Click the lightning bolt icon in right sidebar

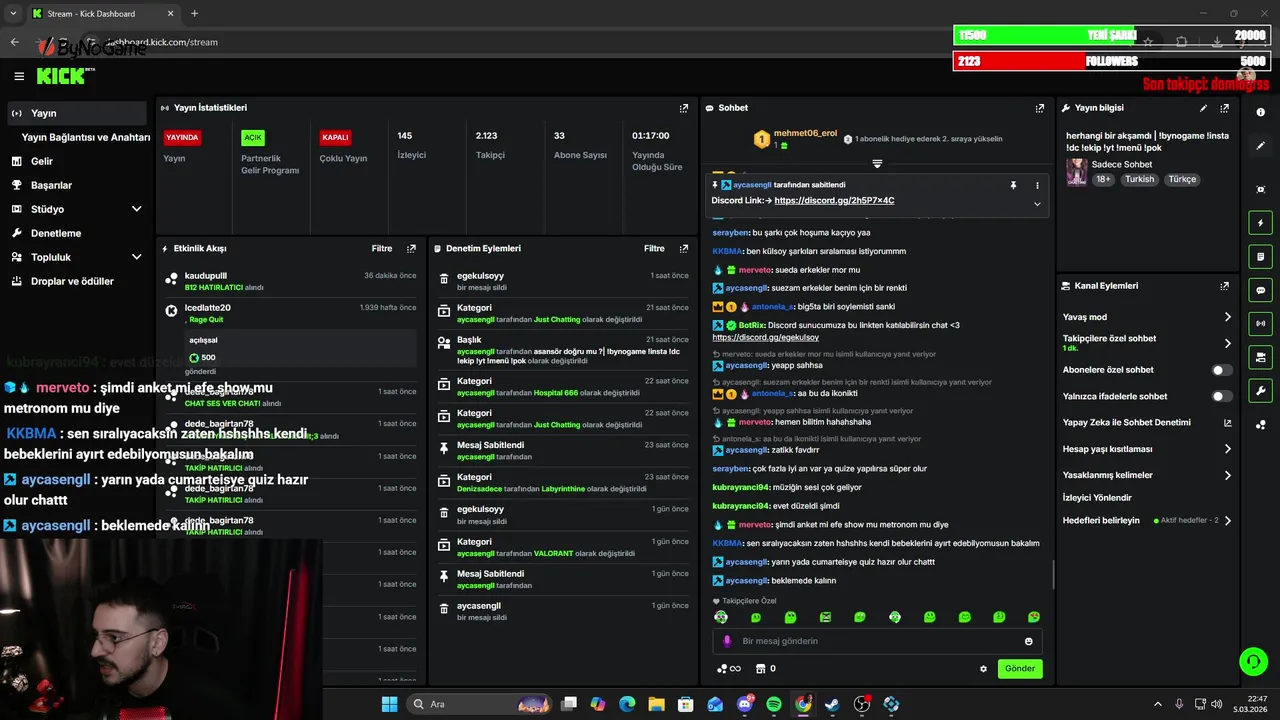click(x=1260, y=223)
